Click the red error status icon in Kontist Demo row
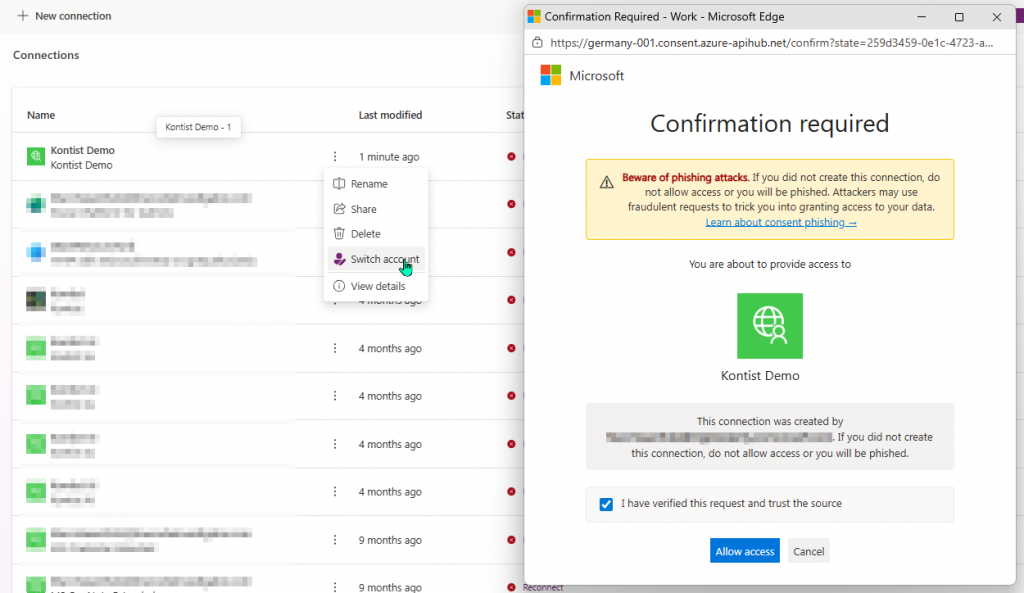The width and height of the screenshot is (1024, 593). click(x=511, y=157)
